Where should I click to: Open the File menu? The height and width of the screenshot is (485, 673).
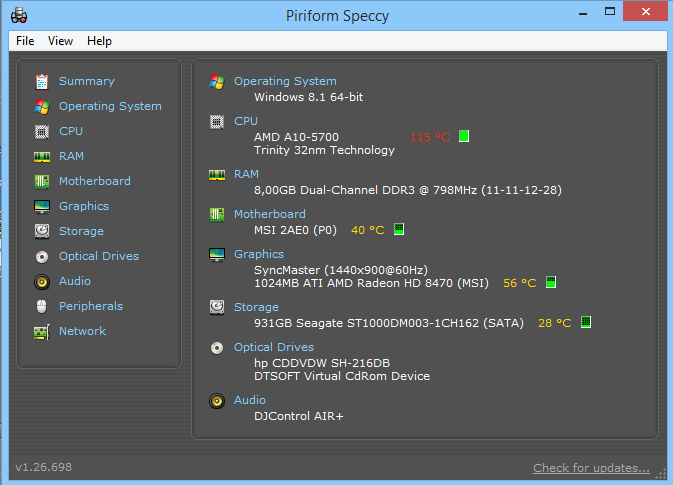tap(25, 41)
